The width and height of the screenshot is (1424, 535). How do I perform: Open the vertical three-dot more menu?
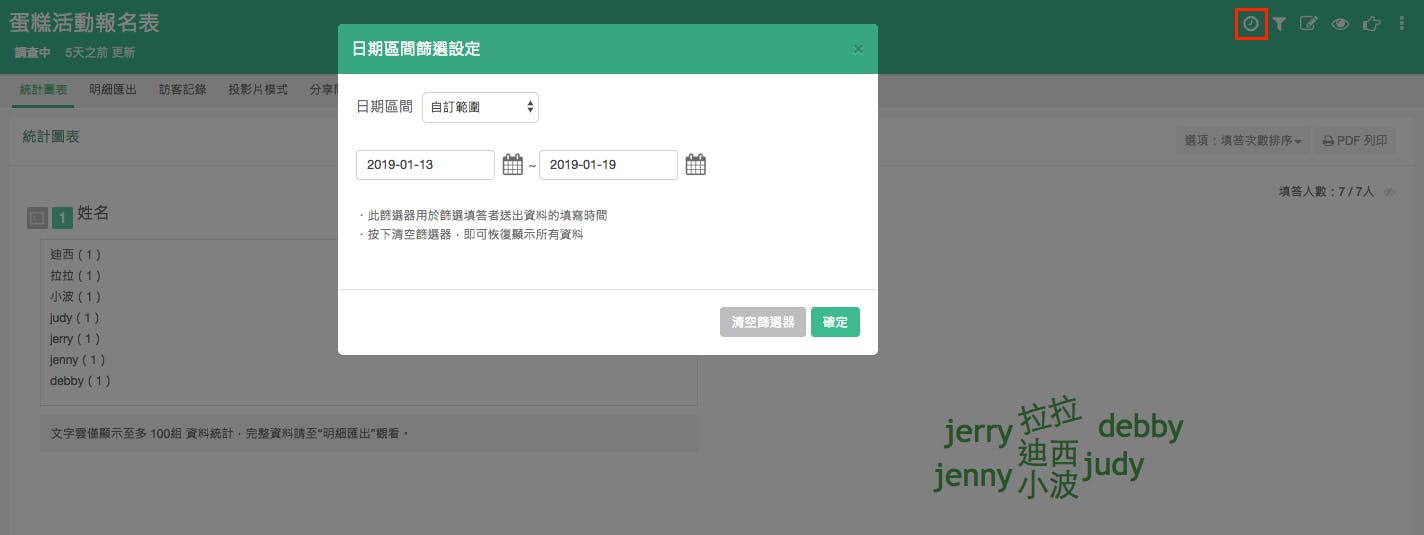click(1402, 23)
